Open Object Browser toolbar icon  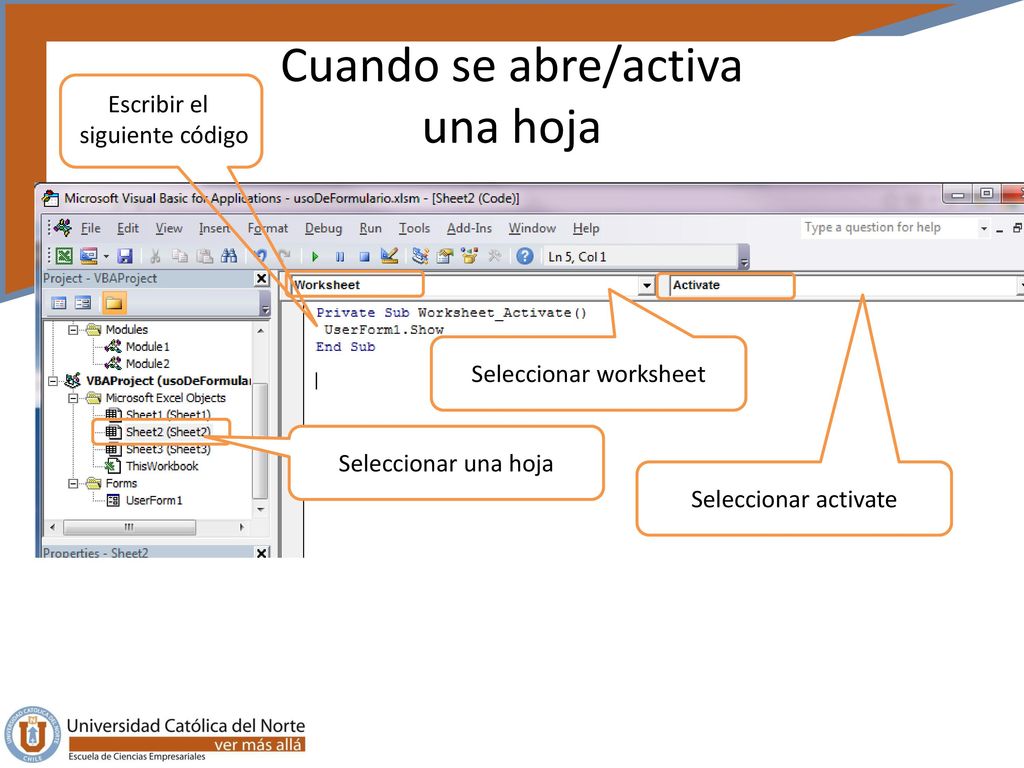click(x=469, y=256)
